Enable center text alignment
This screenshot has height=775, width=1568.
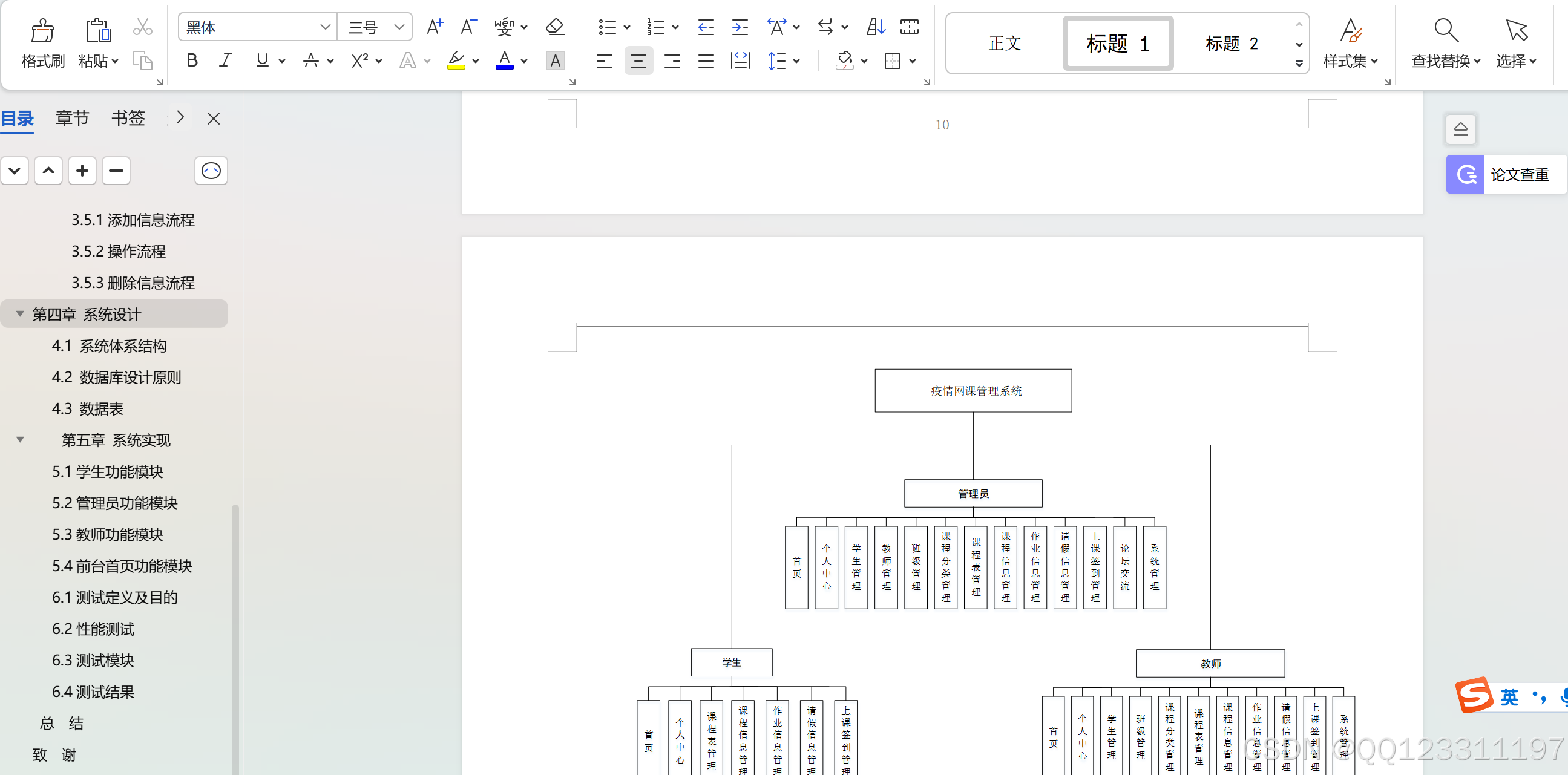click(x=638, y=61)
